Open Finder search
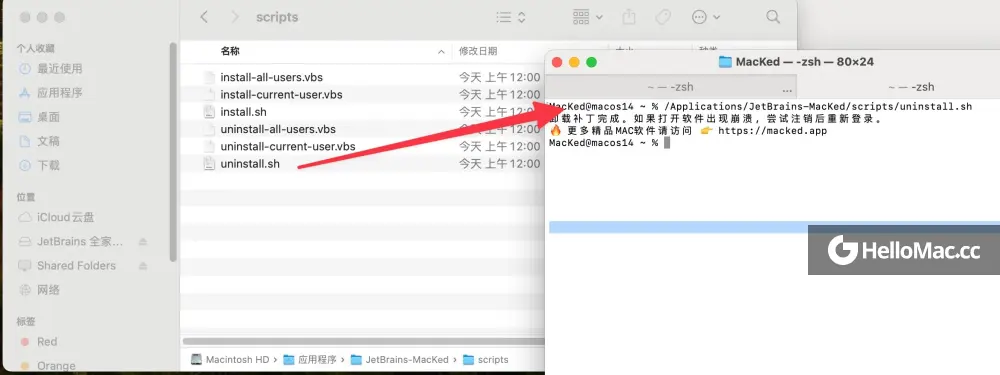The height and width of the screenshot is (375, 1000). point(773,17)
